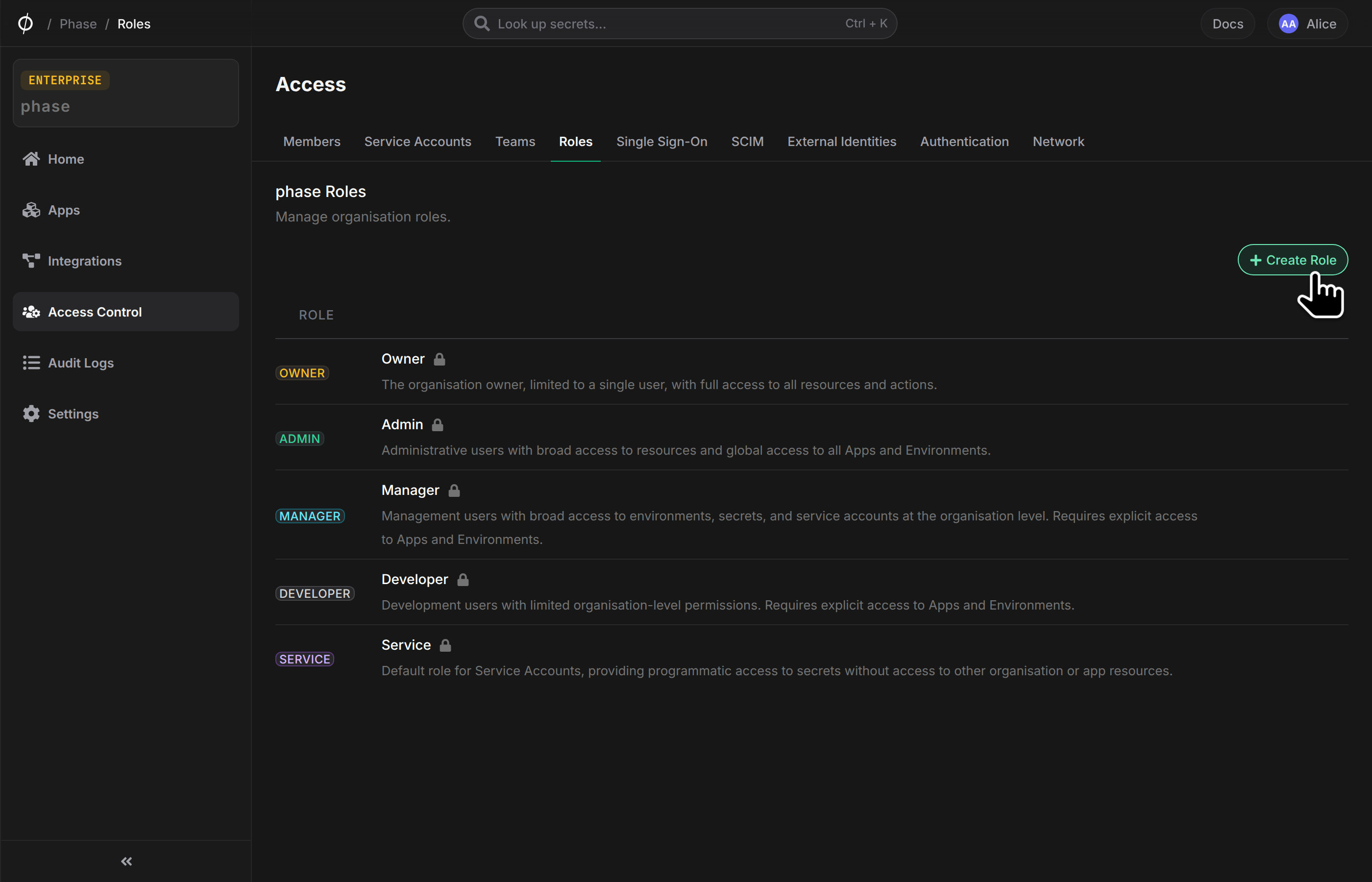1372x882 pixels.
Task: Click the 'phase Roles' heading
Action: coord(320,191)
